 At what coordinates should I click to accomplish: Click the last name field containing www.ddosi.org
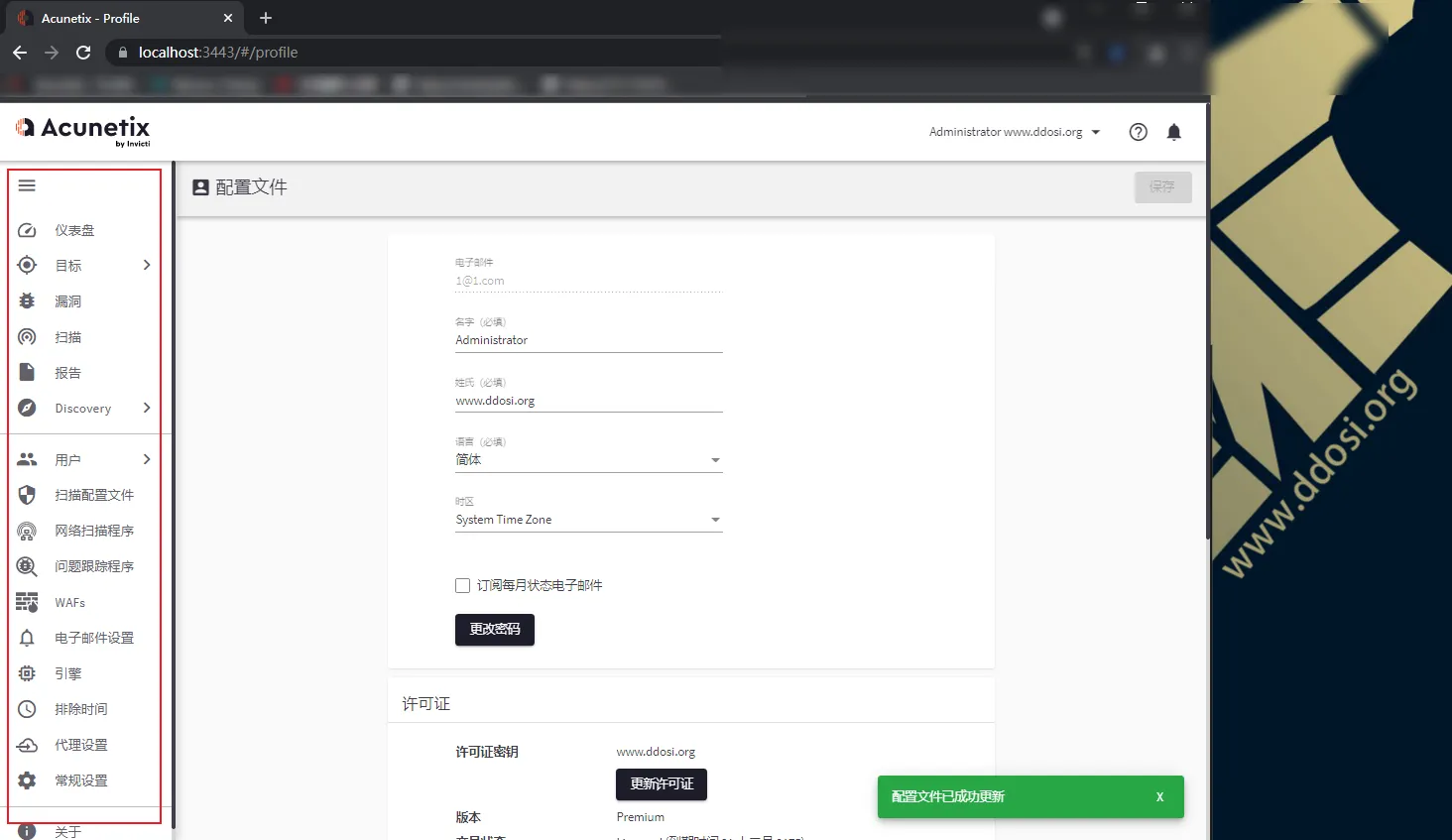click(x=588, y=401)
